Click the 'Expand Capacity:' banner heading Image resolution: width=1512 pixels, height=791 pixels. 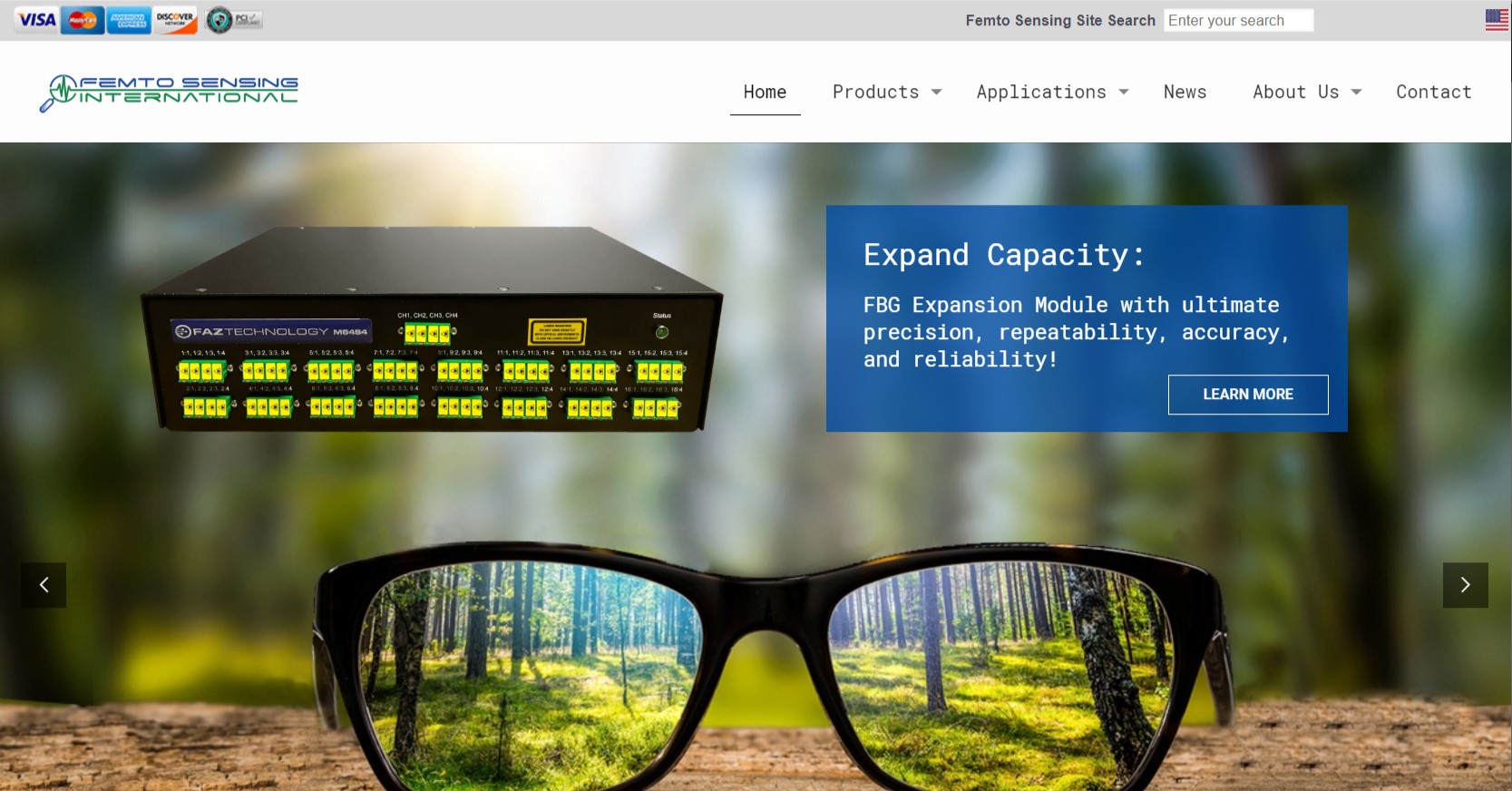tap(1003, 255)
